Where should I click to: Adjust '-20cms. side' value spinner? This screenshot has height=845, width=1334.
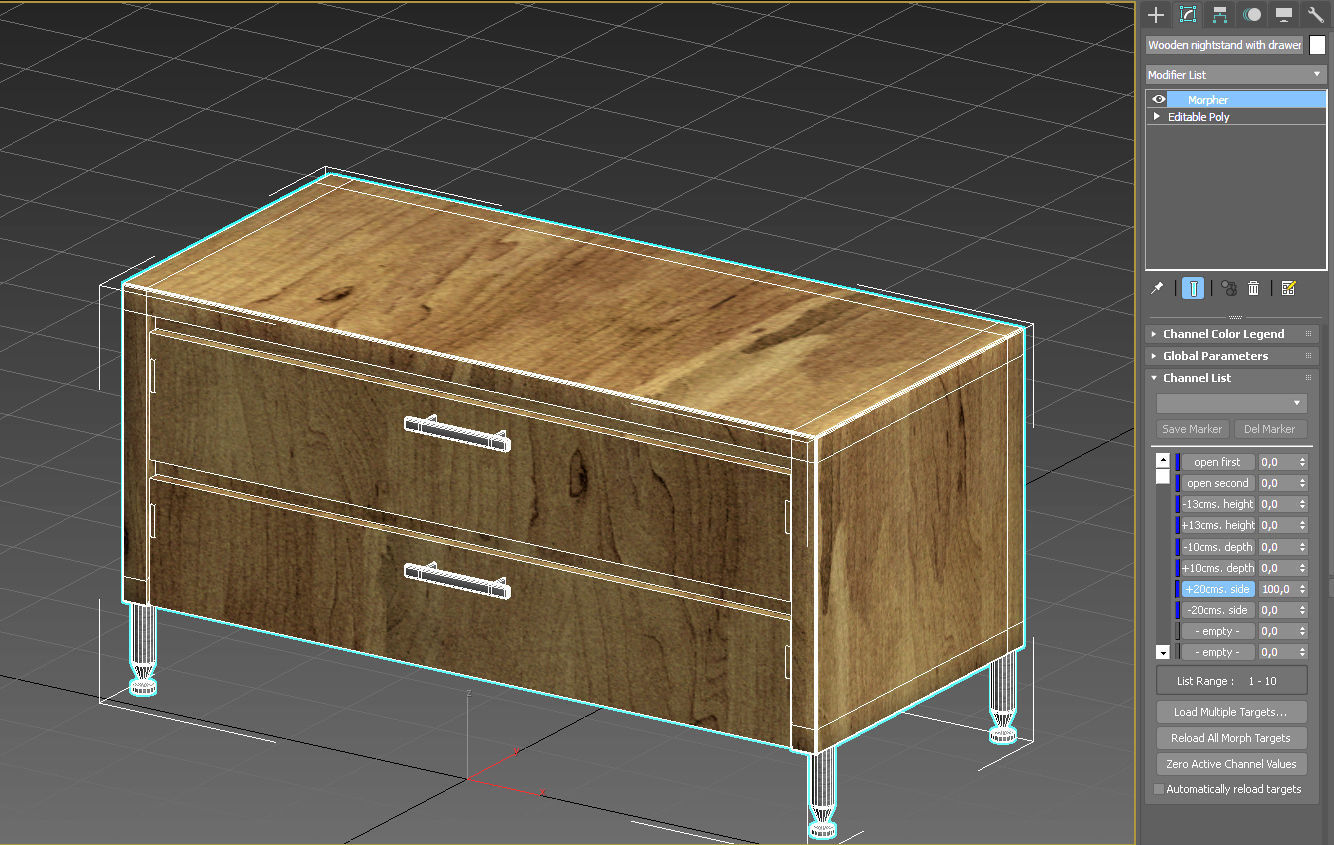pyautogui.click(x=1302, y=610)
